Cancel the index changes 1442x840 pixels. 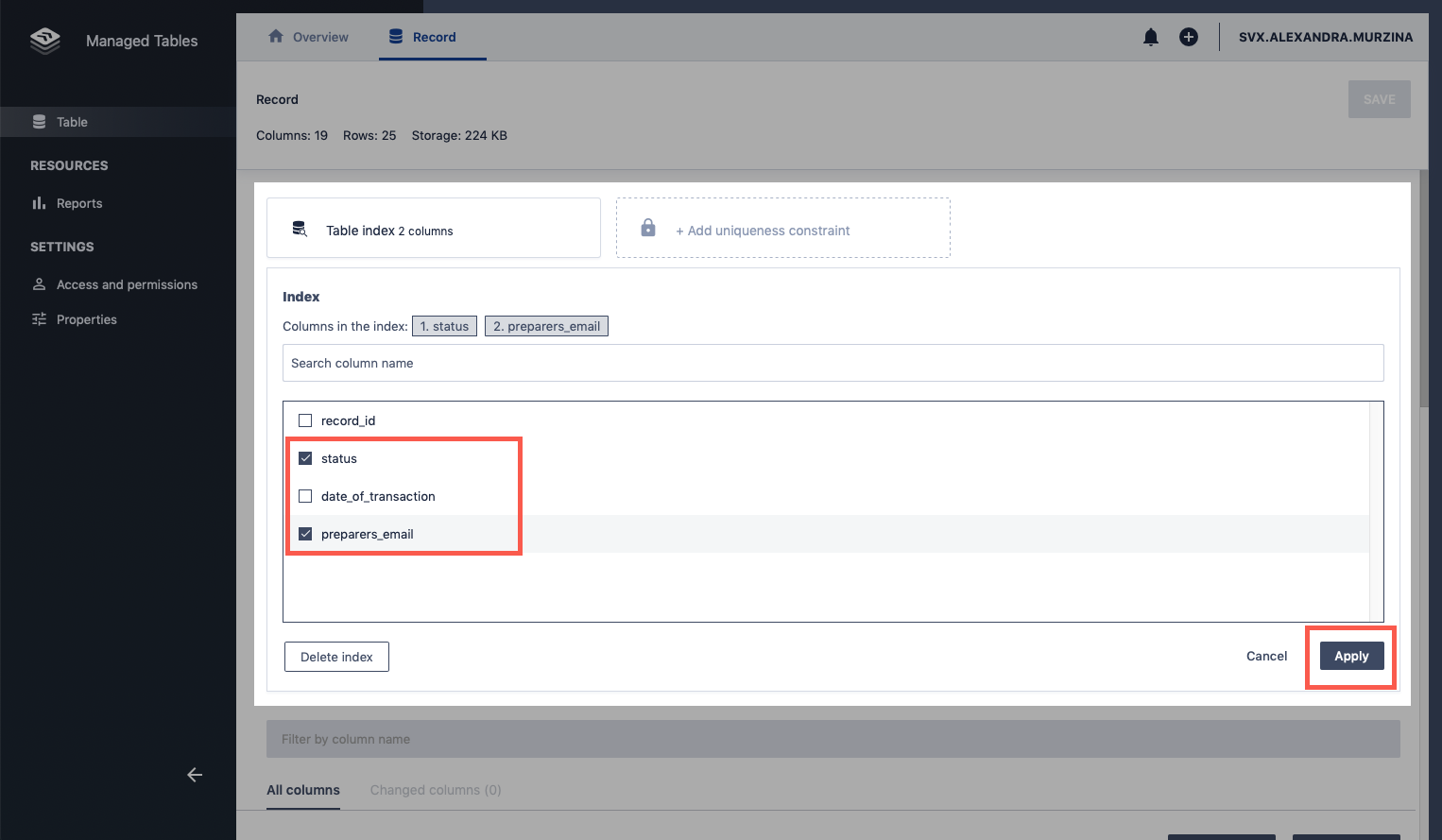pos(1266,656)
